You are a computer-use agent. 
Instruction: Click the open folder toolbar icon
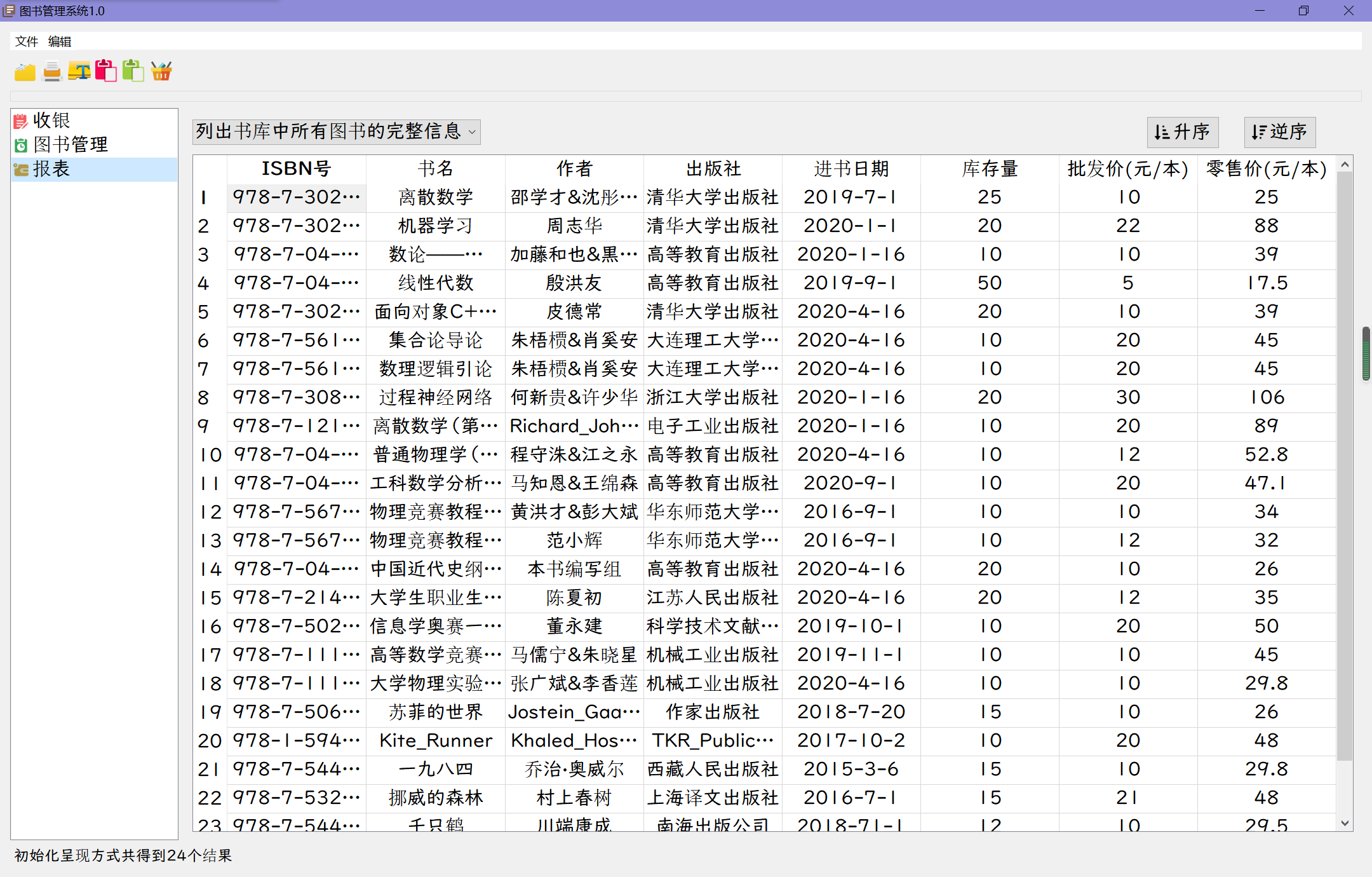25,71
